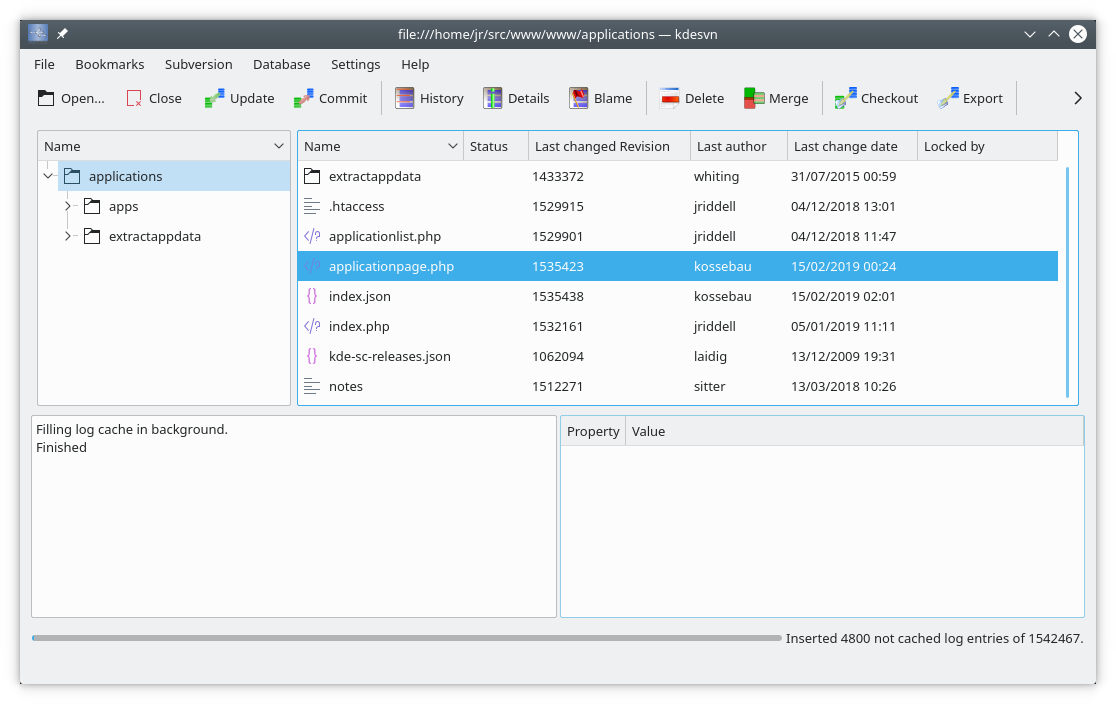Open the History log view
The image size is (1116, 704).
pyautogui.click(x=405, y=98)
